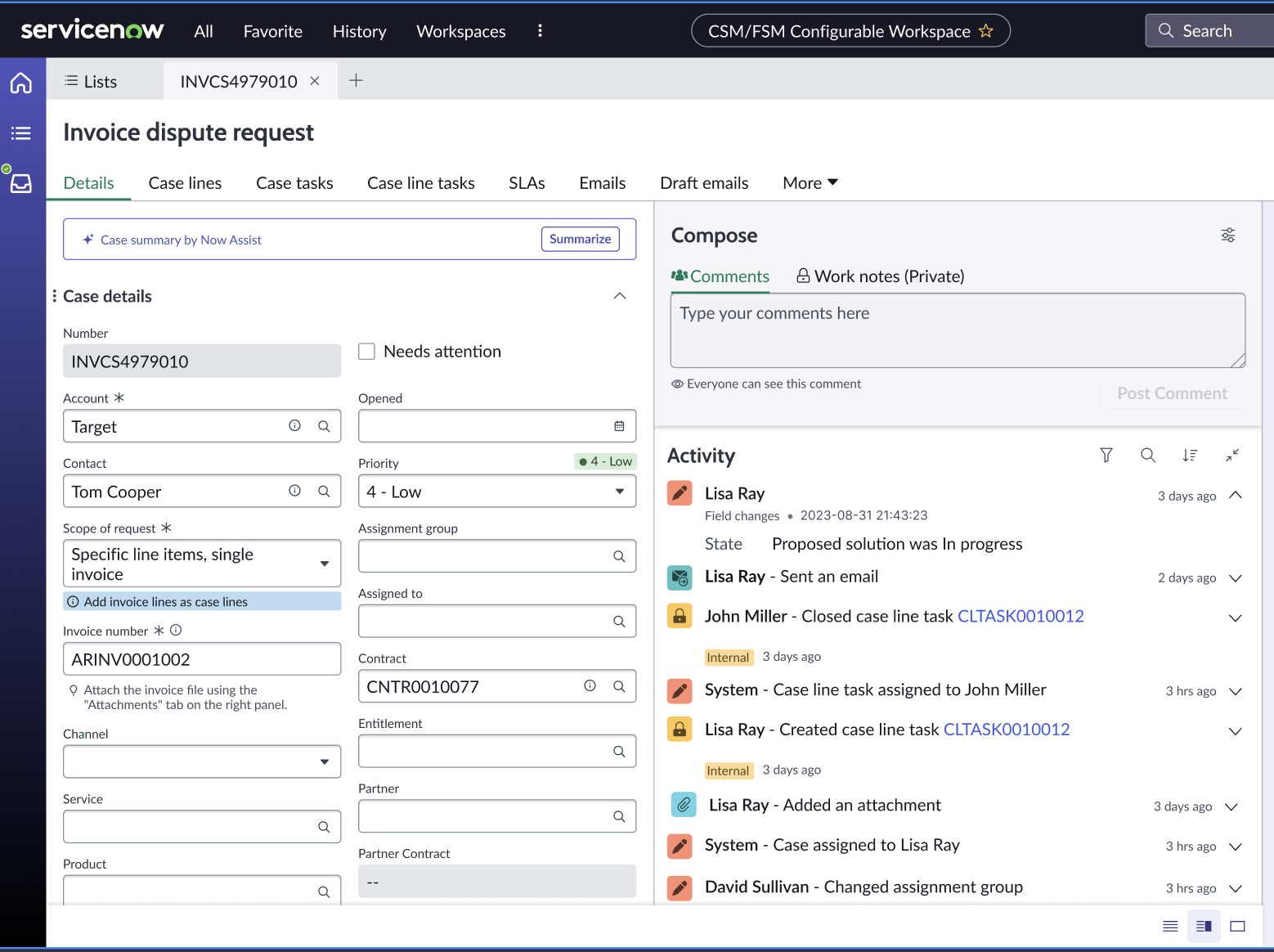Screen dimensions: 1274x952
Task: Switch to the Case tasks tab
Action: click(x=294, y=183)
